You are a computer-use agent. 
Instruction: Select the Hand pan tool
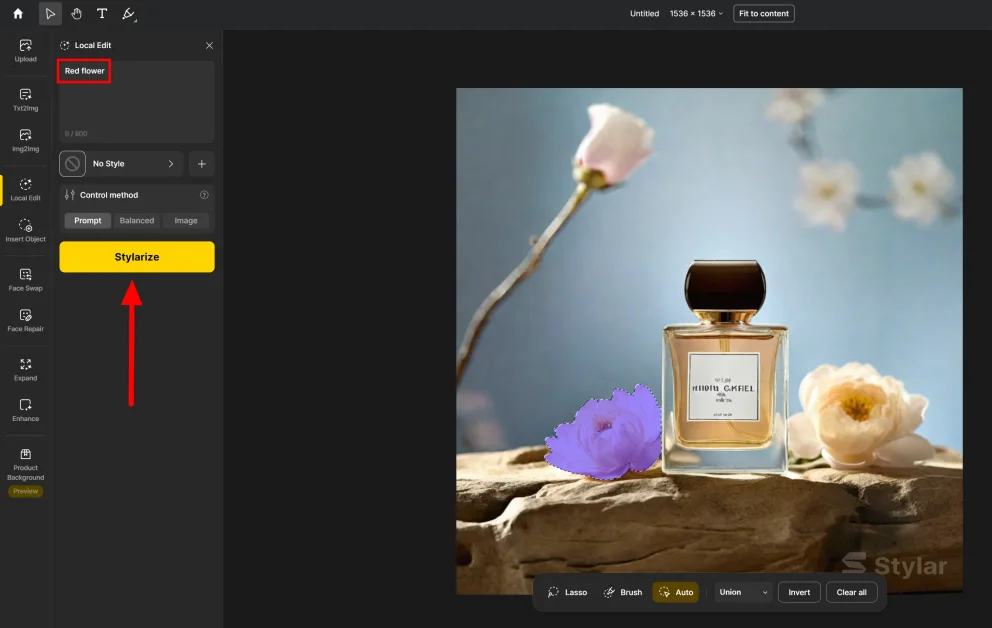pyautogui.click(x=76, y=14)
